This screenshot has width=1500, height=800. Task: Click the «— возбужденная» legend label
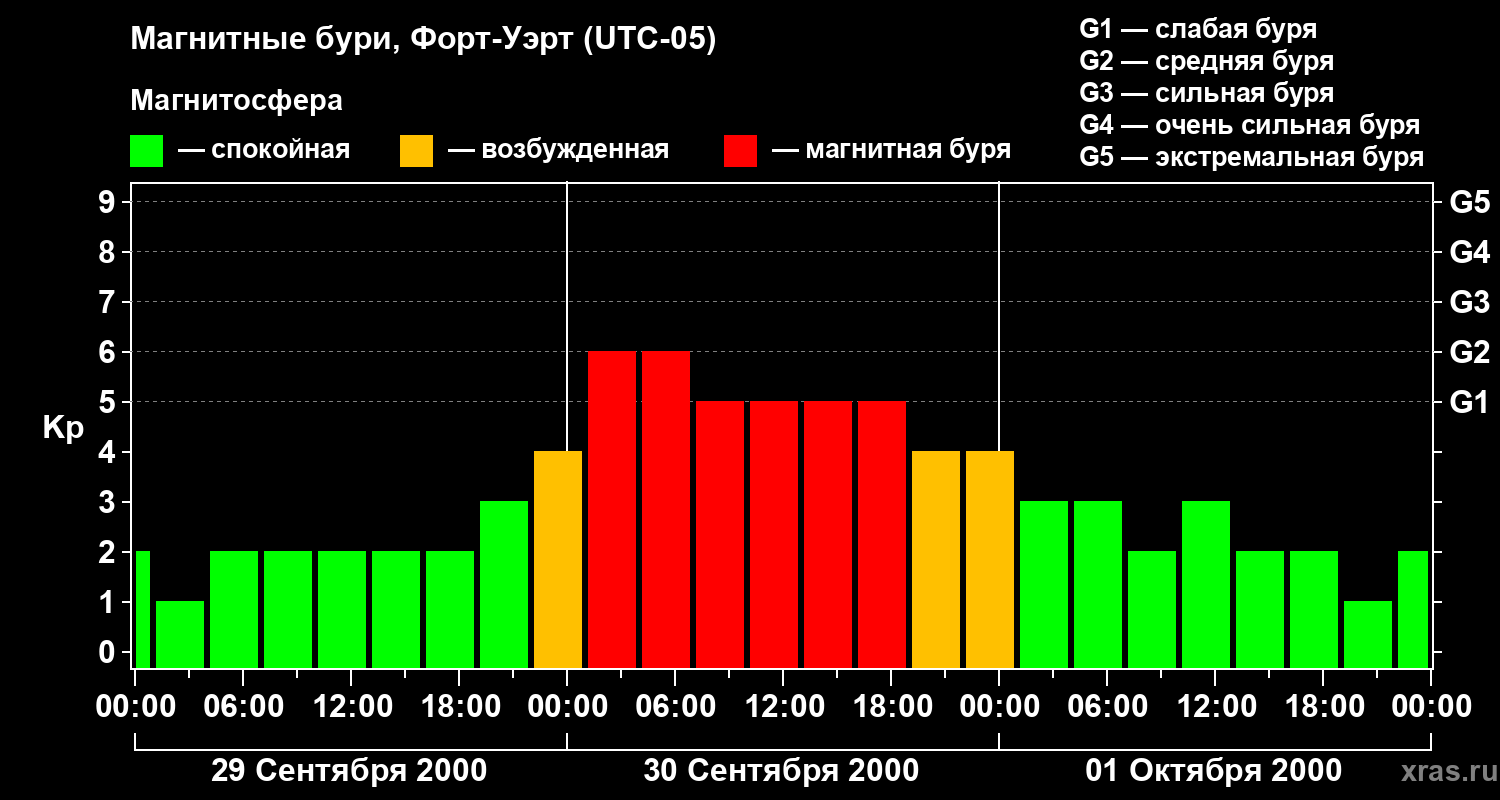558,150
